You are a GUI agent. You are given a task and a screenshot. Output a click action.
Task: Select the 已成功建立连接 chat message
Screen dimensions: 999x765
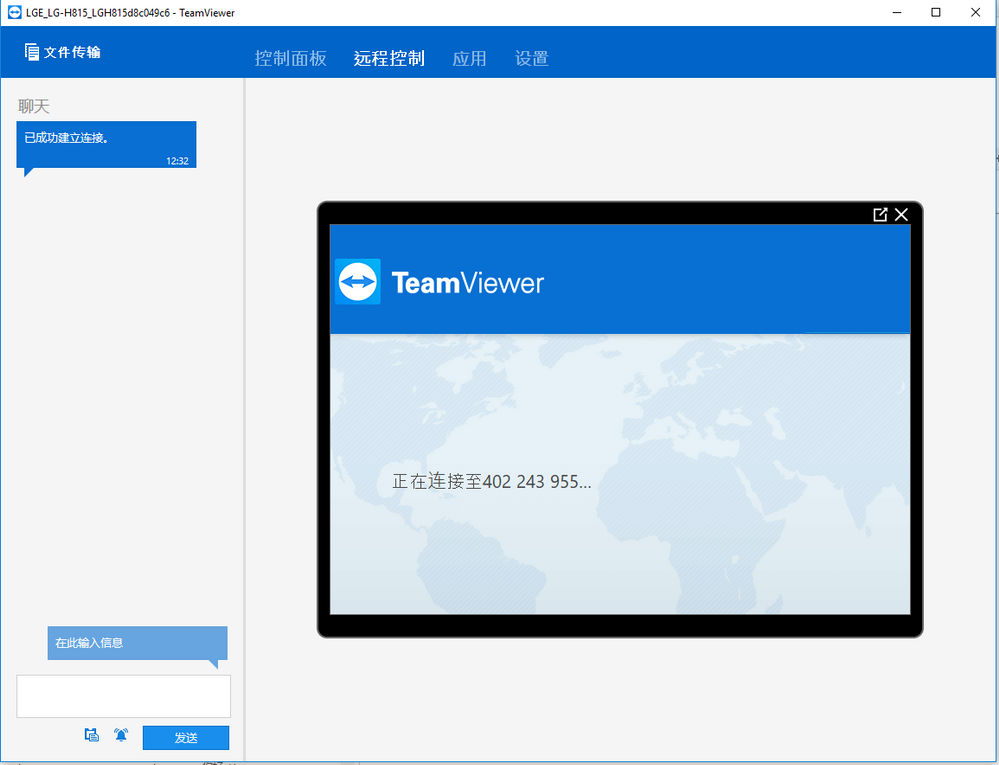106,145
